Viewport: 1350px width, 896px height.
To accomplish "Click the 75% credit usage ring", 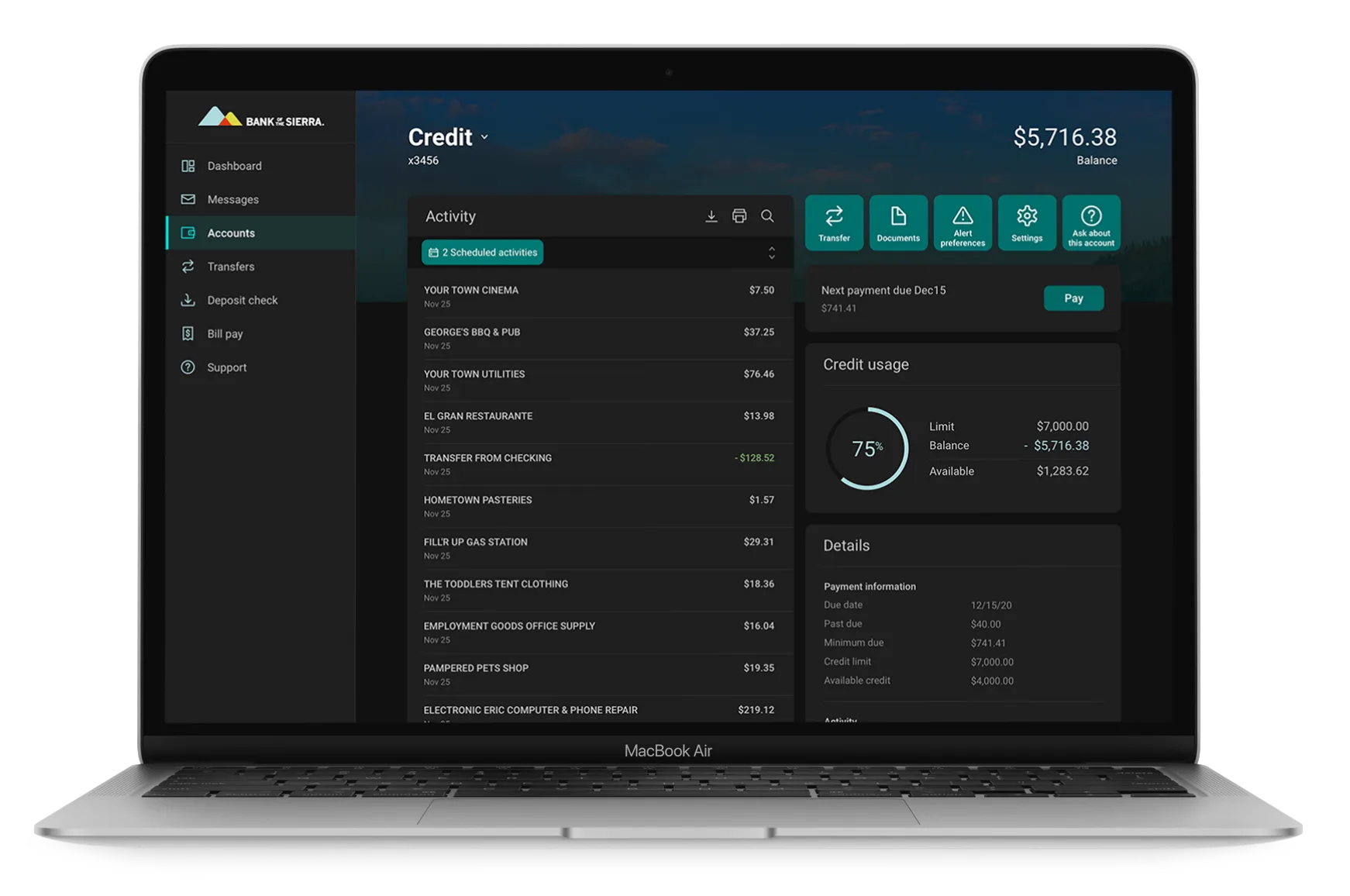I will (867, 449).
